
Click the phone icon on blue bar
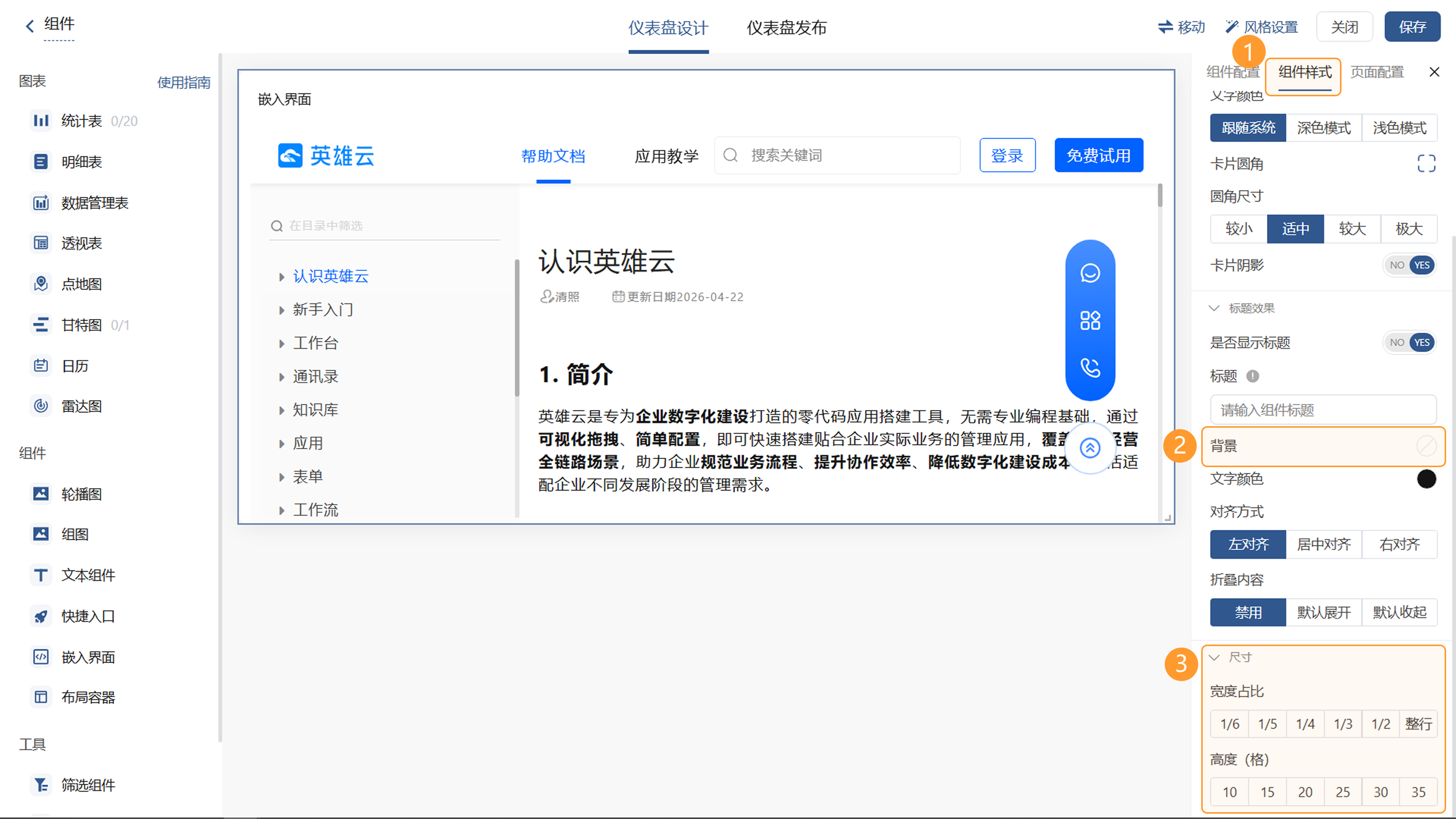point(1090,368)
